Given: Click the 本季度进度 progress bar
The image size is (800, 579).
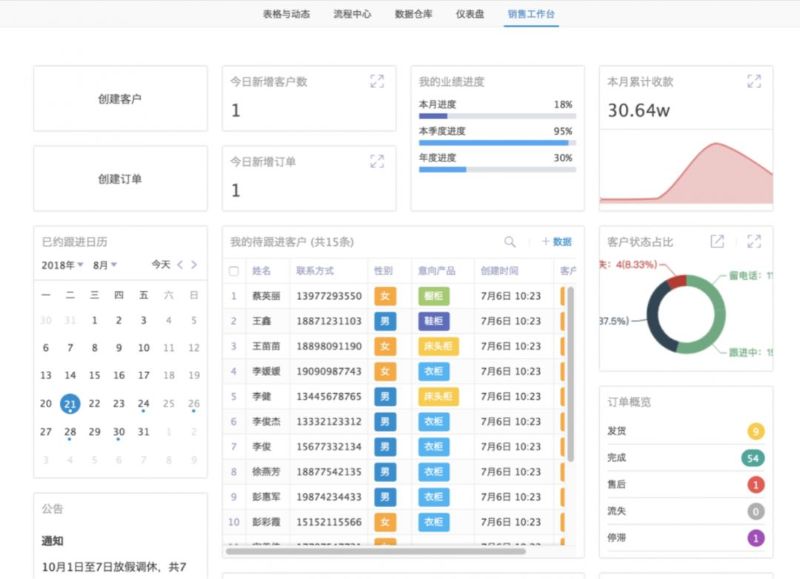Looking at the screenshot, I should [x=497, y=143].
